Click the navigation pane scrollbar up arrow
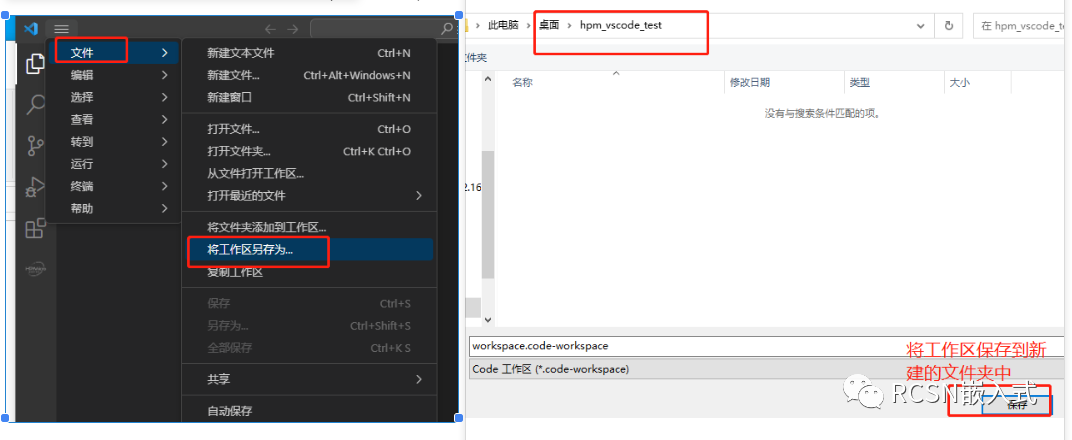 (488, 79)
